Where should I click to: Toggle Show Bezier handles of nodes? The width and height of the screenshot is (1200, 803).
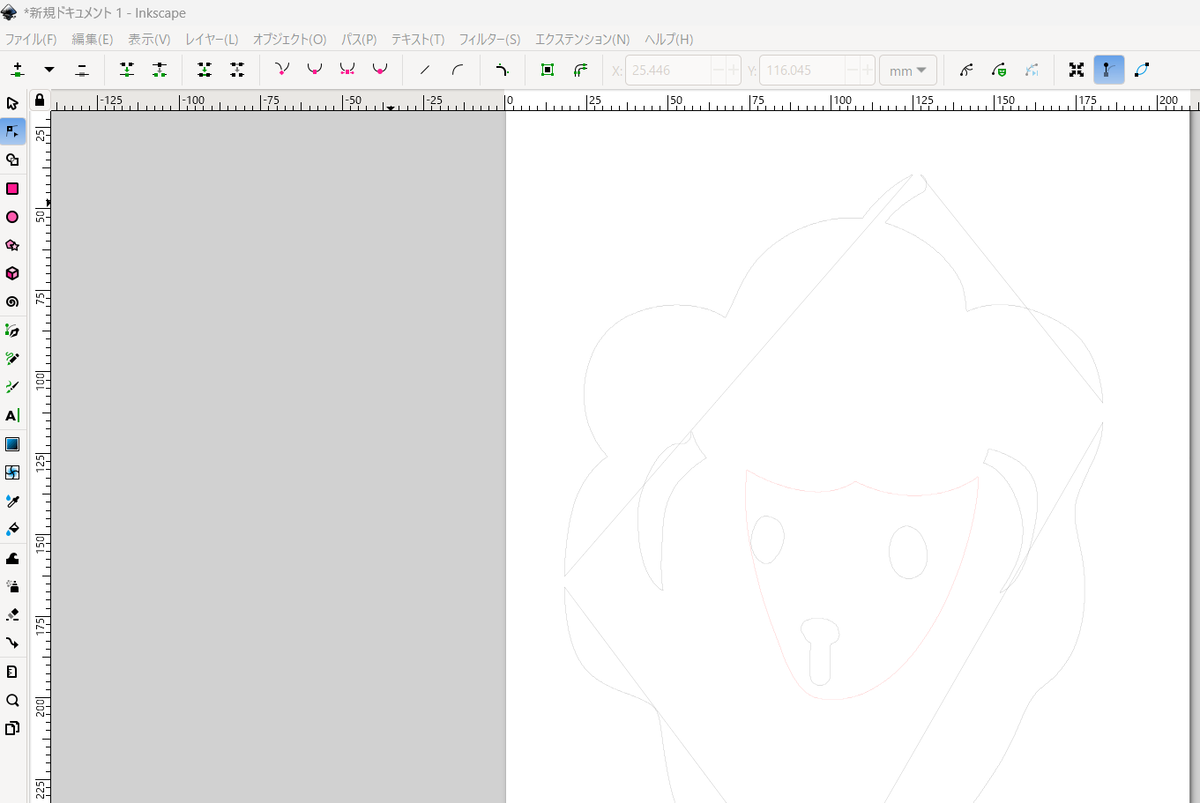[1109, 70]
